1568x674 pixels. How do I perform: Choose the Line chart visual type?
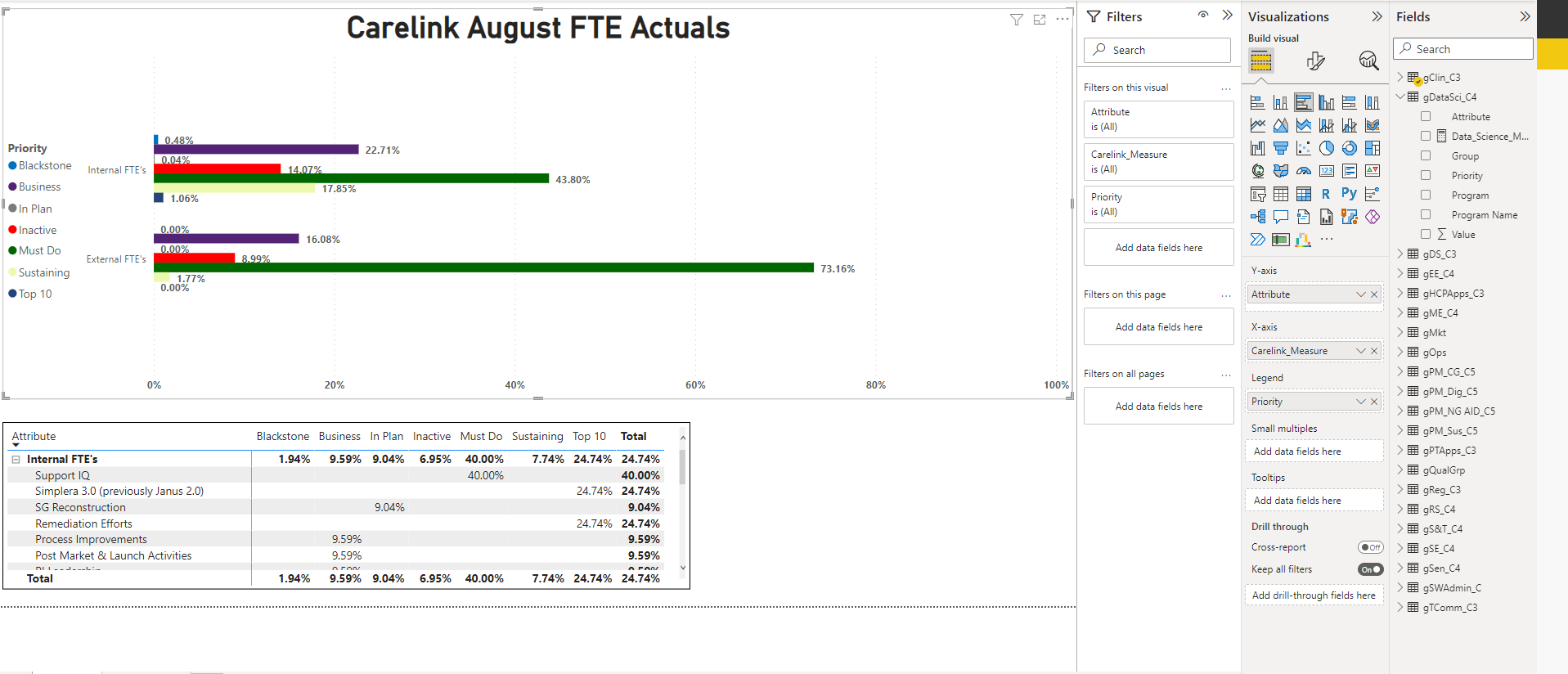1258,125
